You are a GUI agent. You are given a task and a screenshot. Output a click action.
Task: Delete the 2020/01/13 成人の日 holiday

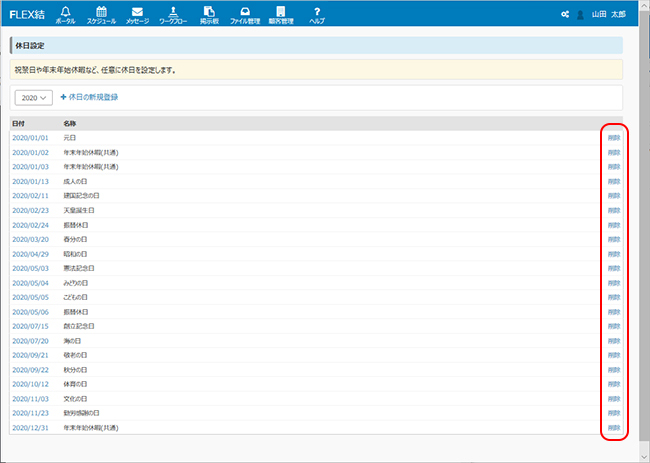pyautogui.click(x=614, y=182)
